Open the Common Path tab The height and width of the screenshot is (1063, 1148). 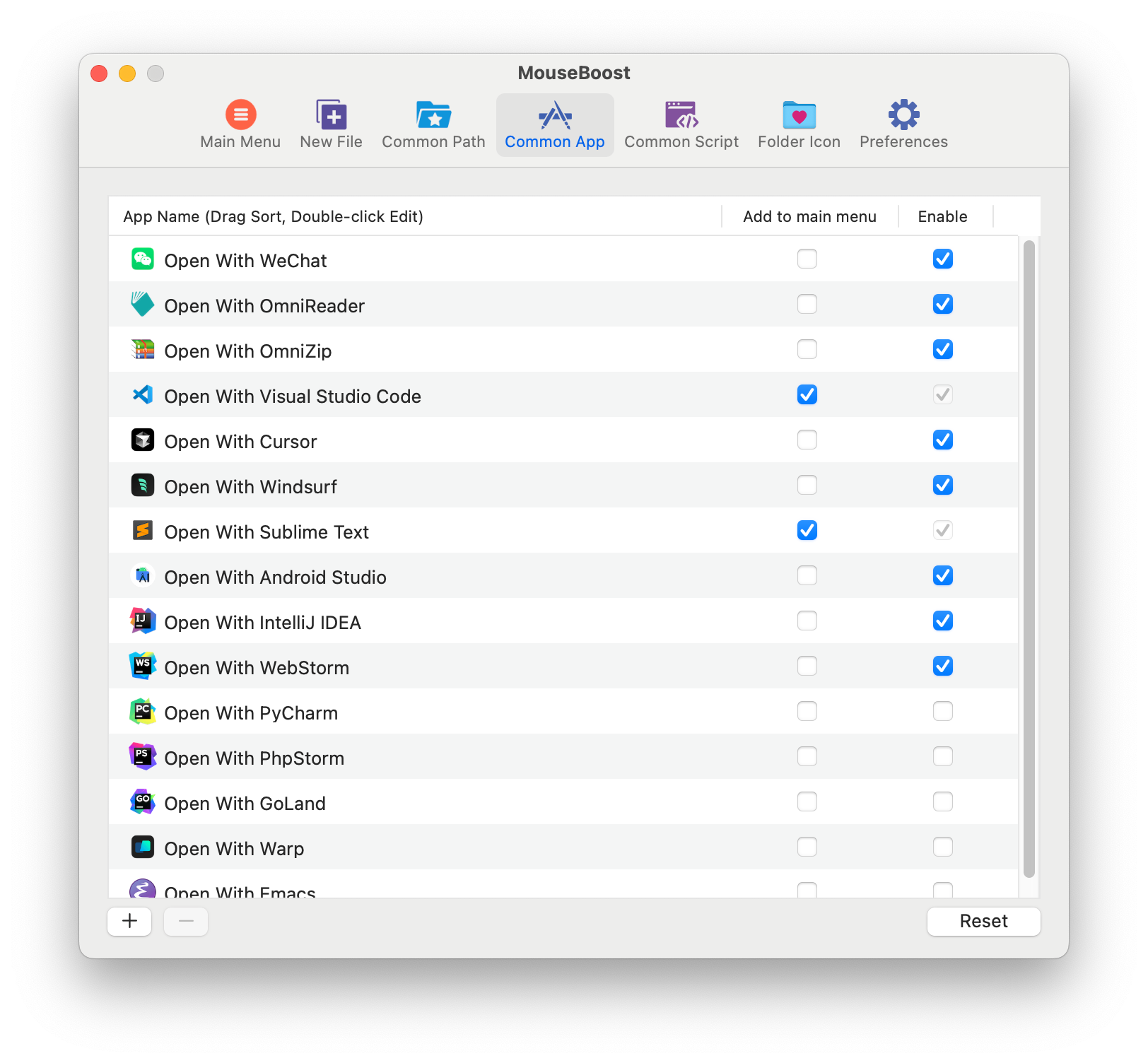pos(433,125)
